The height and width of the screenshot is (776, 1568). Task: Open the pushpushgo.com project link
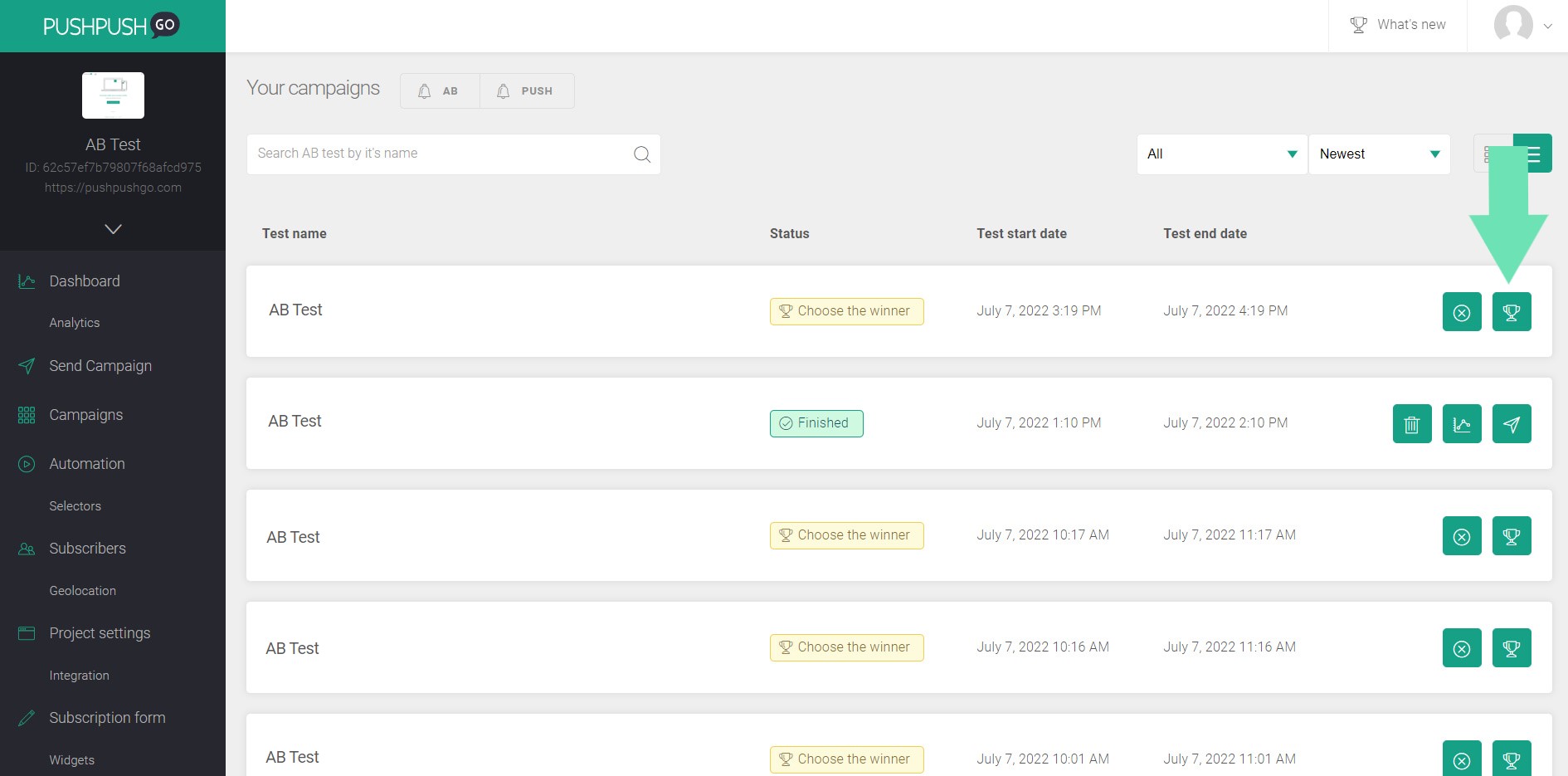click(113, 188)
